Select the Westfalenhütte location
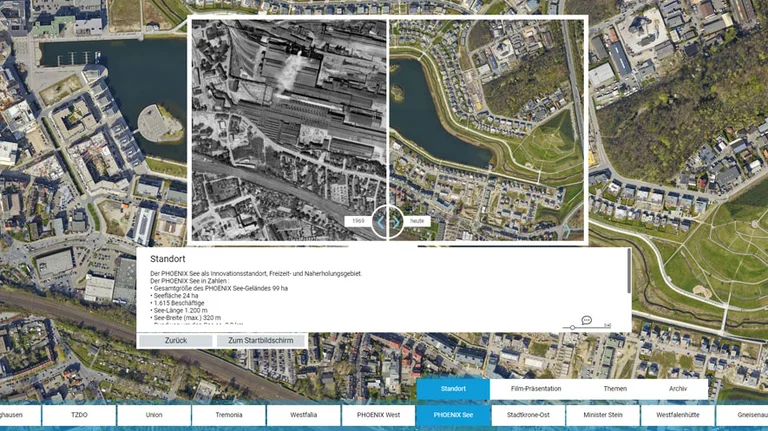The image size is (768, 431). click(677, 415)
